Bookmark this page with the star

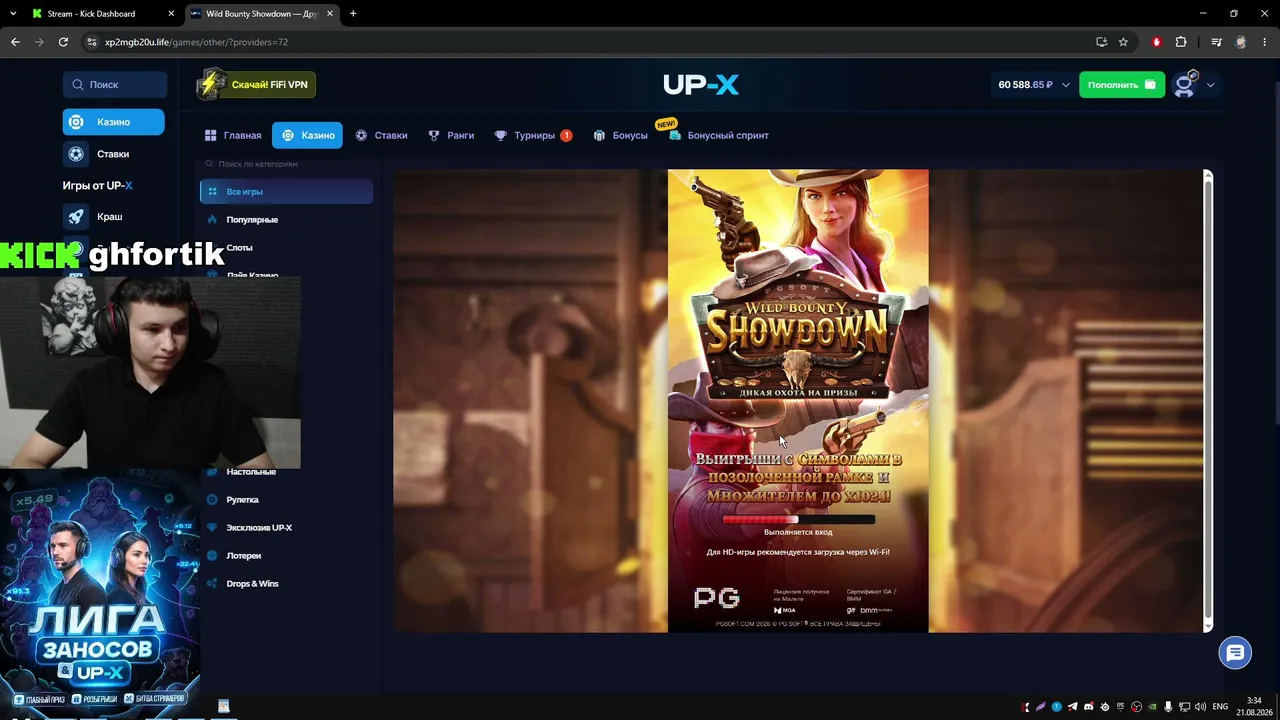coord(1123,42)
